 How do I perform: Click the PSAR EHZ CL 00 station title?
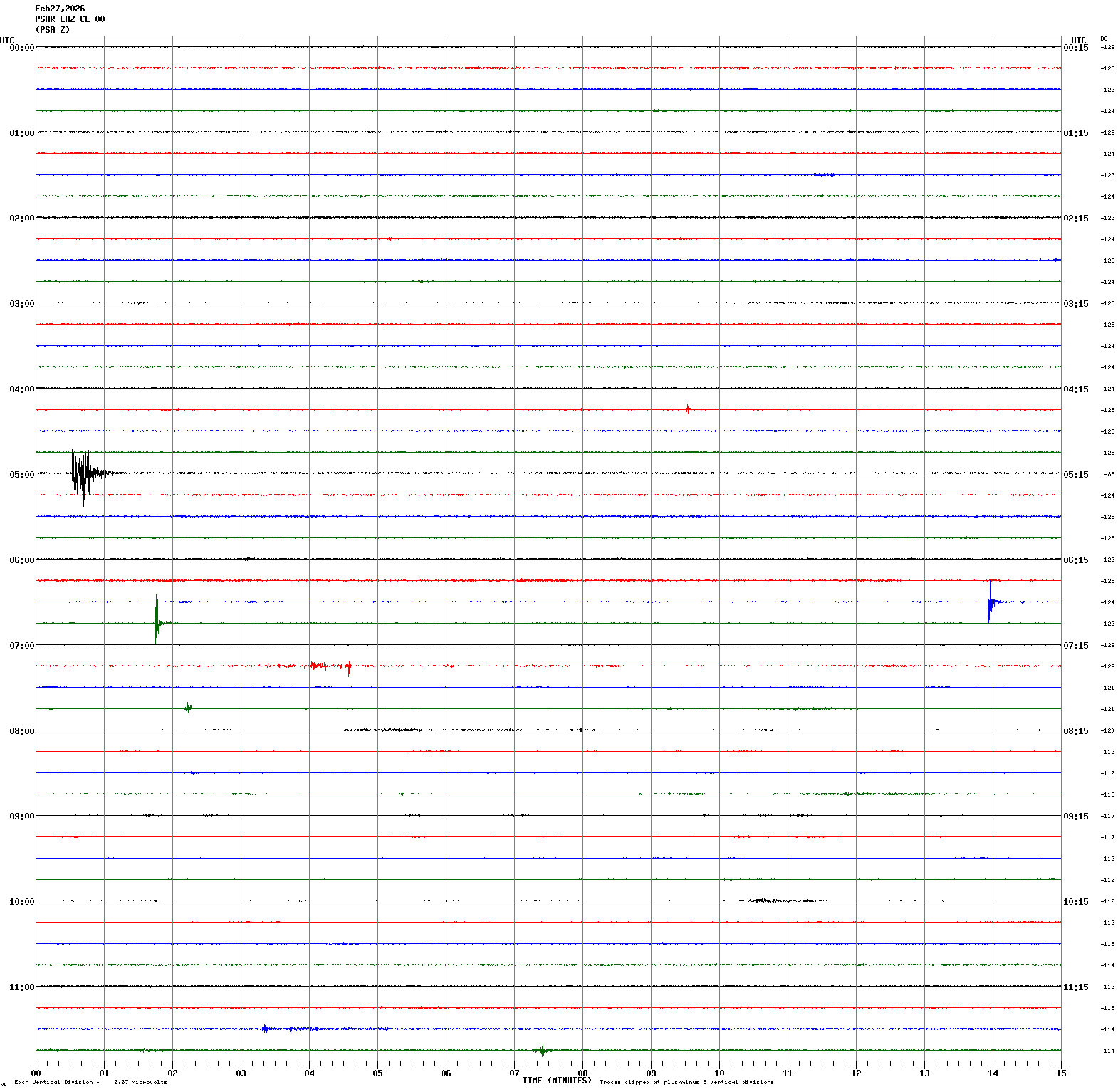click(x=70, y=19)
